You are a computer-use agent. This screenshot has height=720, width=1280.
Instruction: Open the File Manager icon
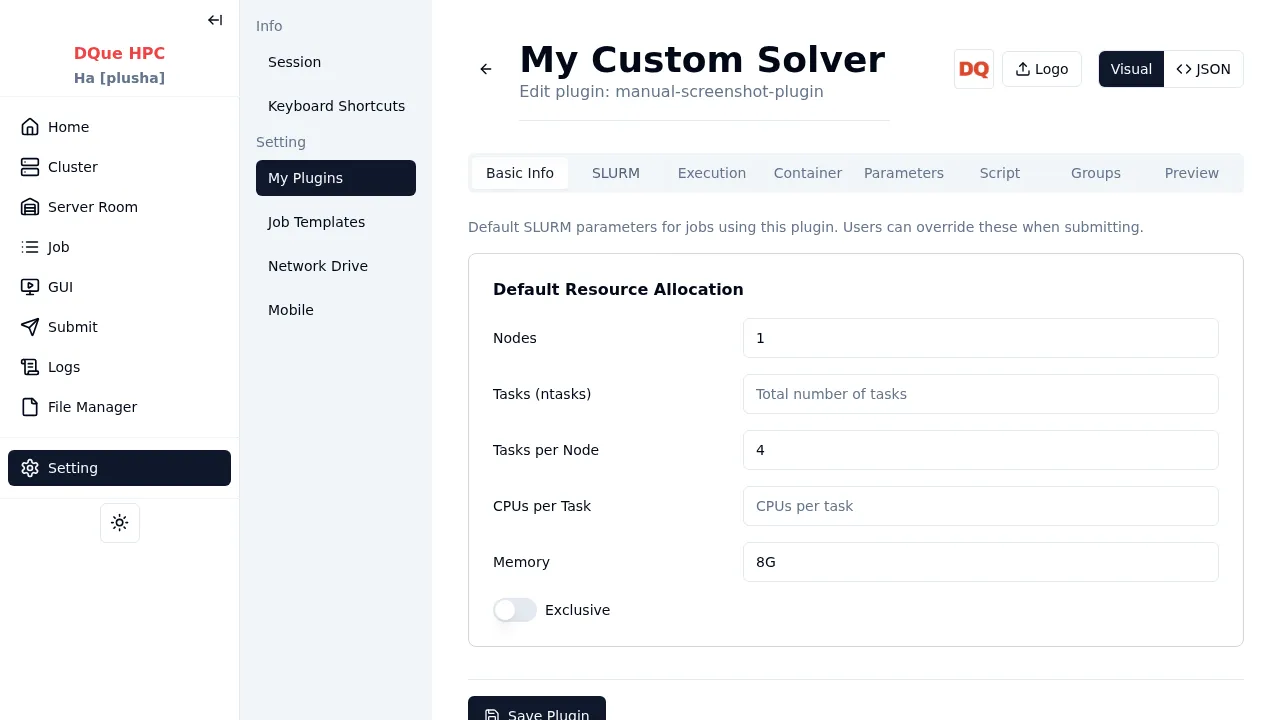pyautogui.click(x=30, y=407)
